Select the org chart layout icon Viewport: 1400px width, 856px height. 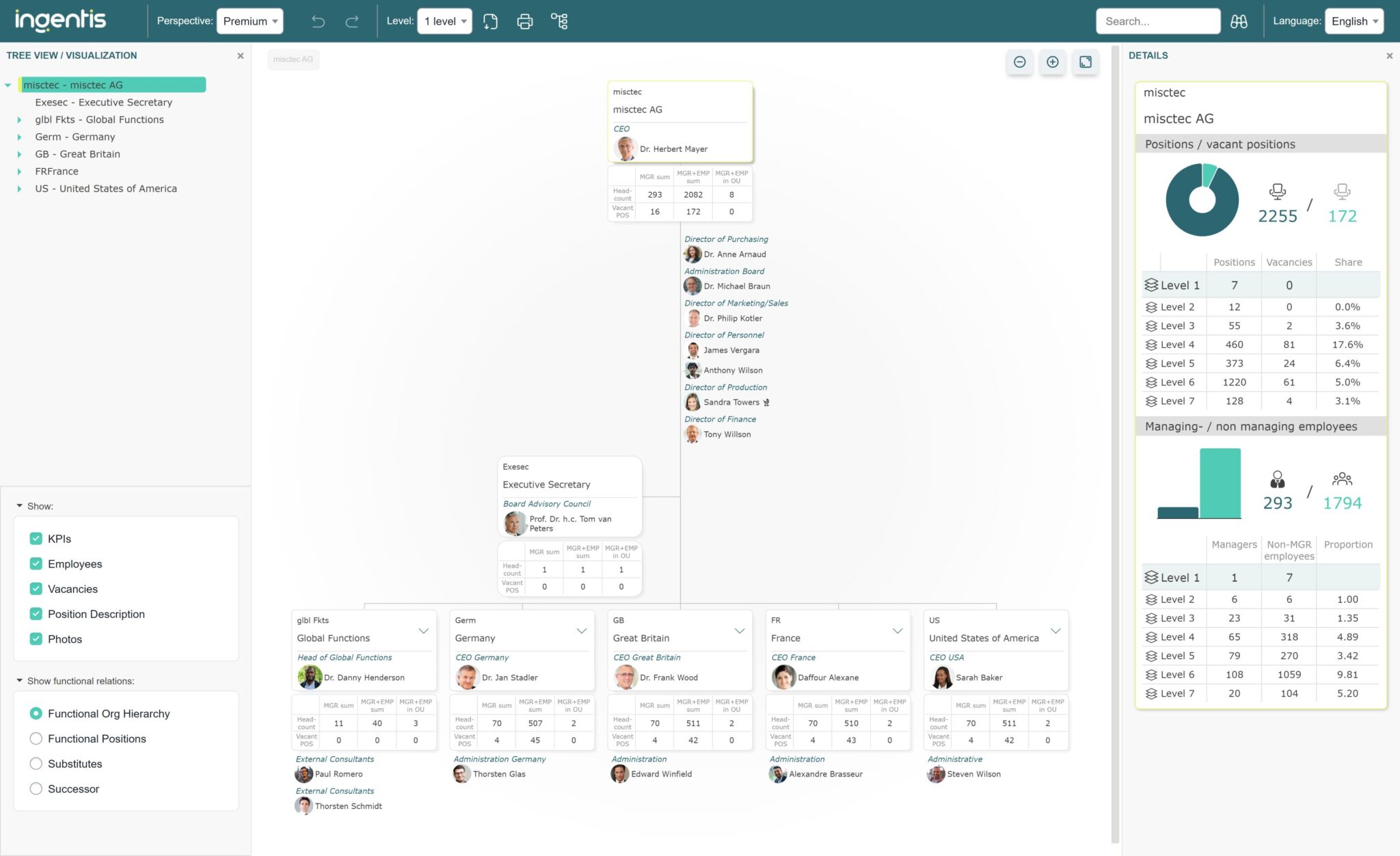click(560, 21)
